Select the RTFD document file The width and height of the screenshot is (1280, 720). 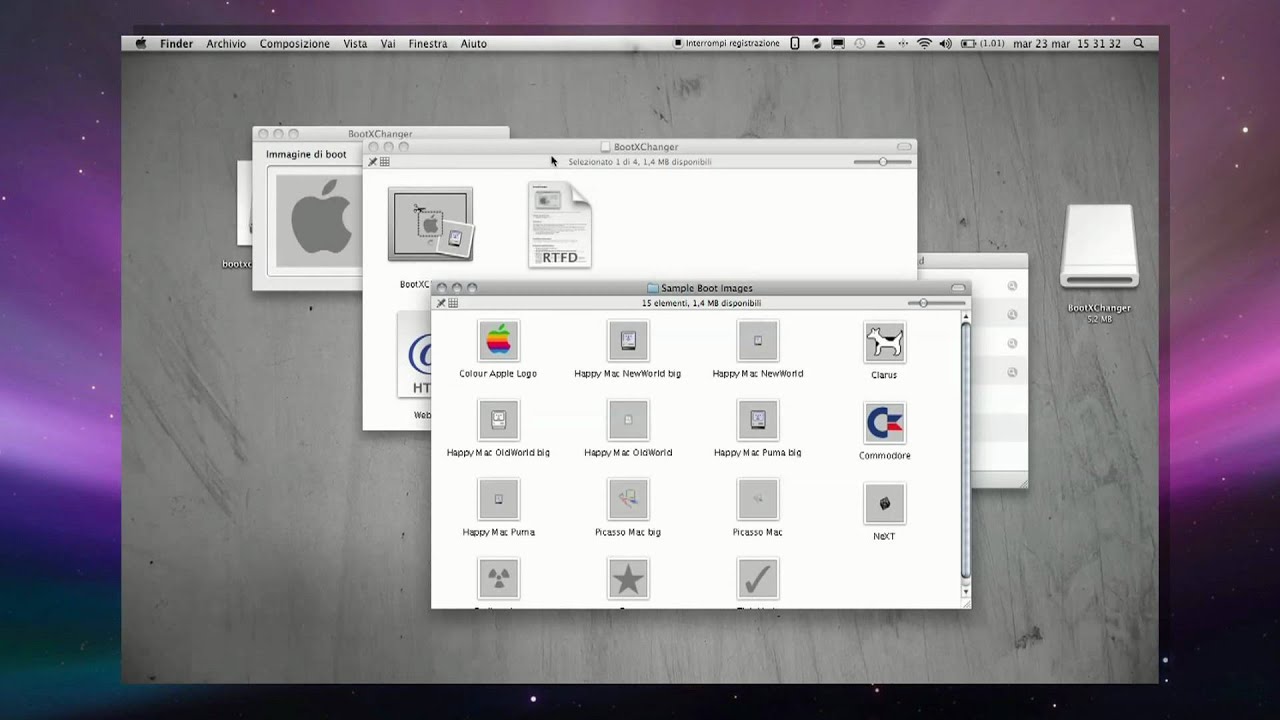click(x=560, y=225)
